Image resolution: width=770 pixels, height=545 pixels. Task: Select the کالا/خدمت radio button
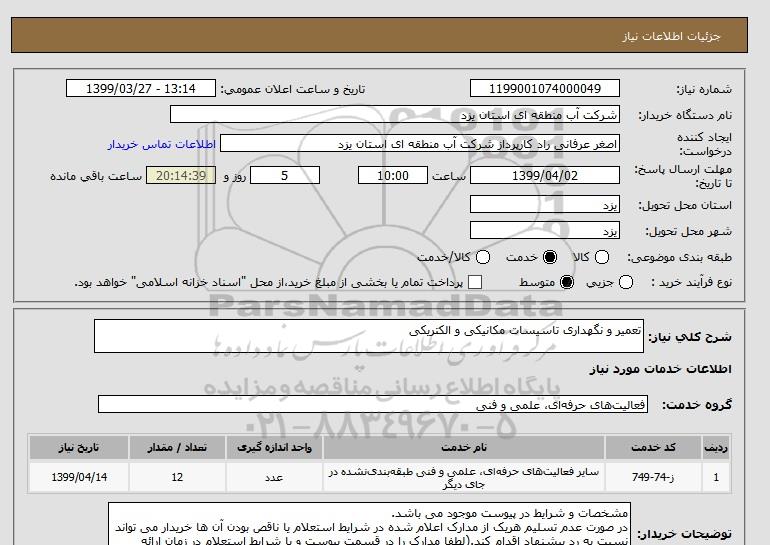pos(483,257)
